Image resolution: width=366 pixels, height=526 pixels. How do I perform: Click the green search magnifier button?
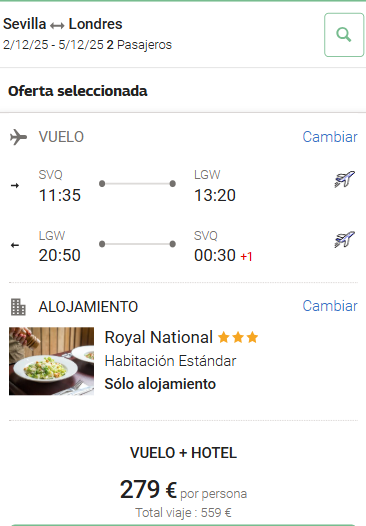[x=344, y=35]
